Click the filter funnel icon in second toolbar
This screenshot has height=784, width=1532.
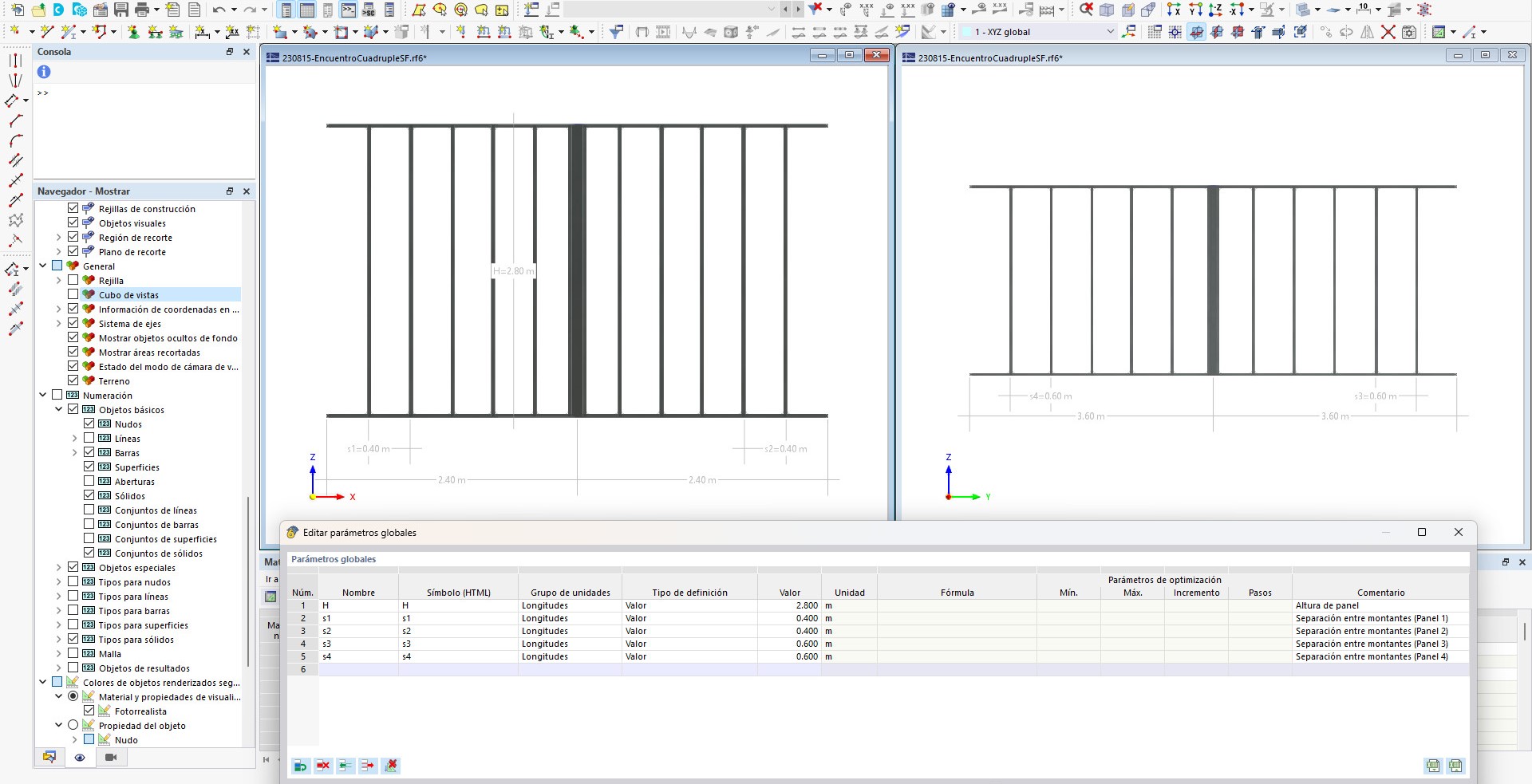[616, 32]
